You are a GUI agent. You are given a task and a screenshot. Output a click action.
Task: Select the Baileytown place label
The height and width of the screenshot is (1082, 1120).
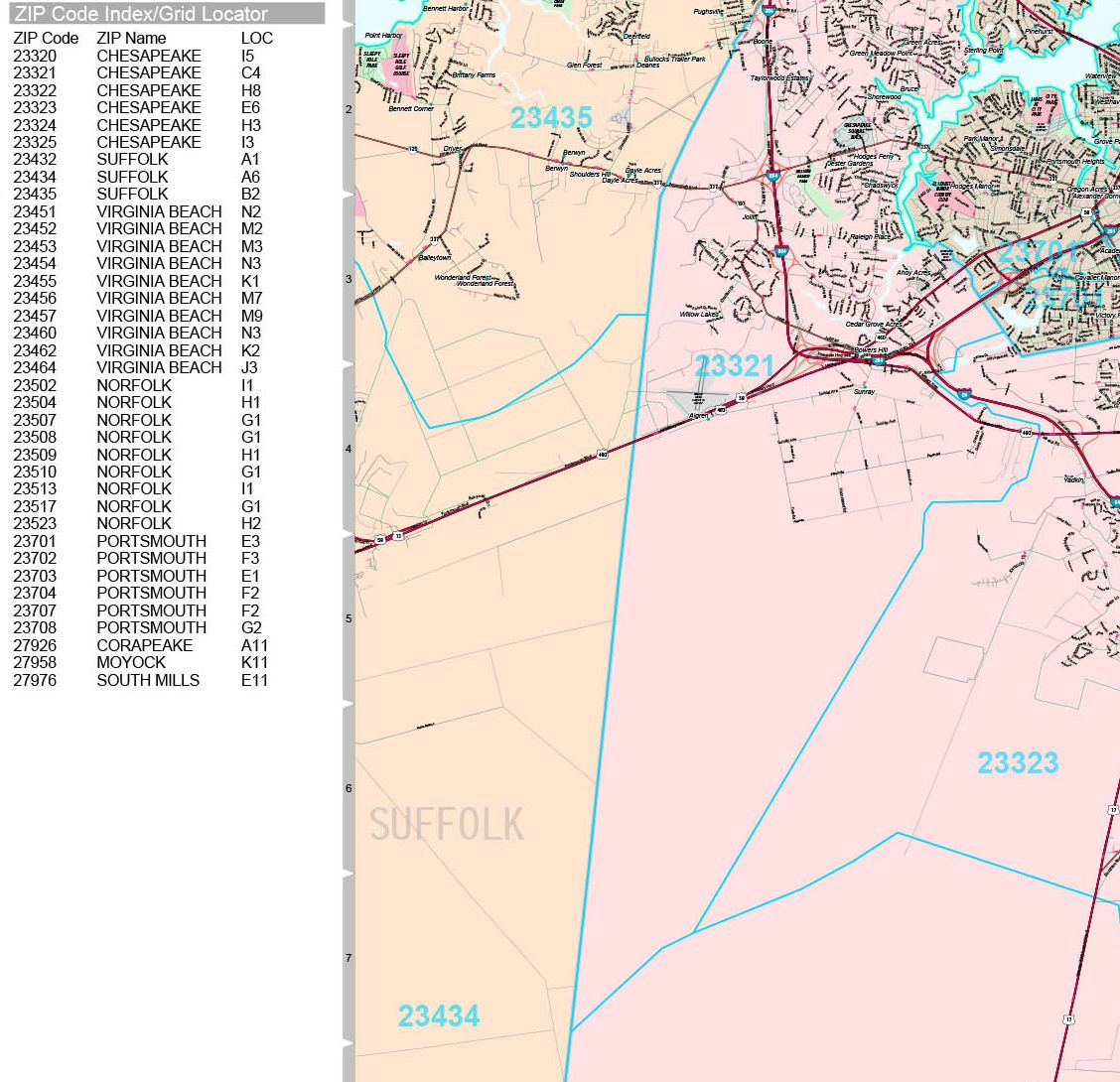434,257
